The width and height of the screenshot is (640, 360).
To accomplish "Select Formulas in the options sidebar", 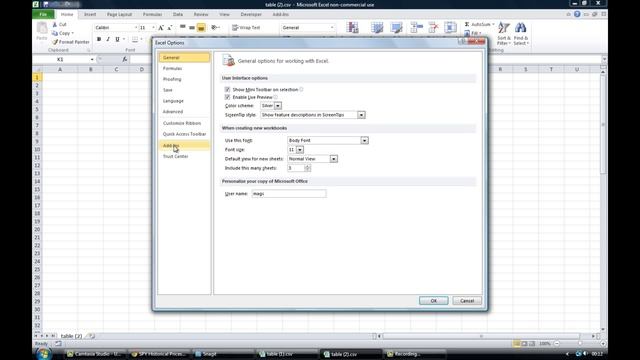I will [184, 69].
